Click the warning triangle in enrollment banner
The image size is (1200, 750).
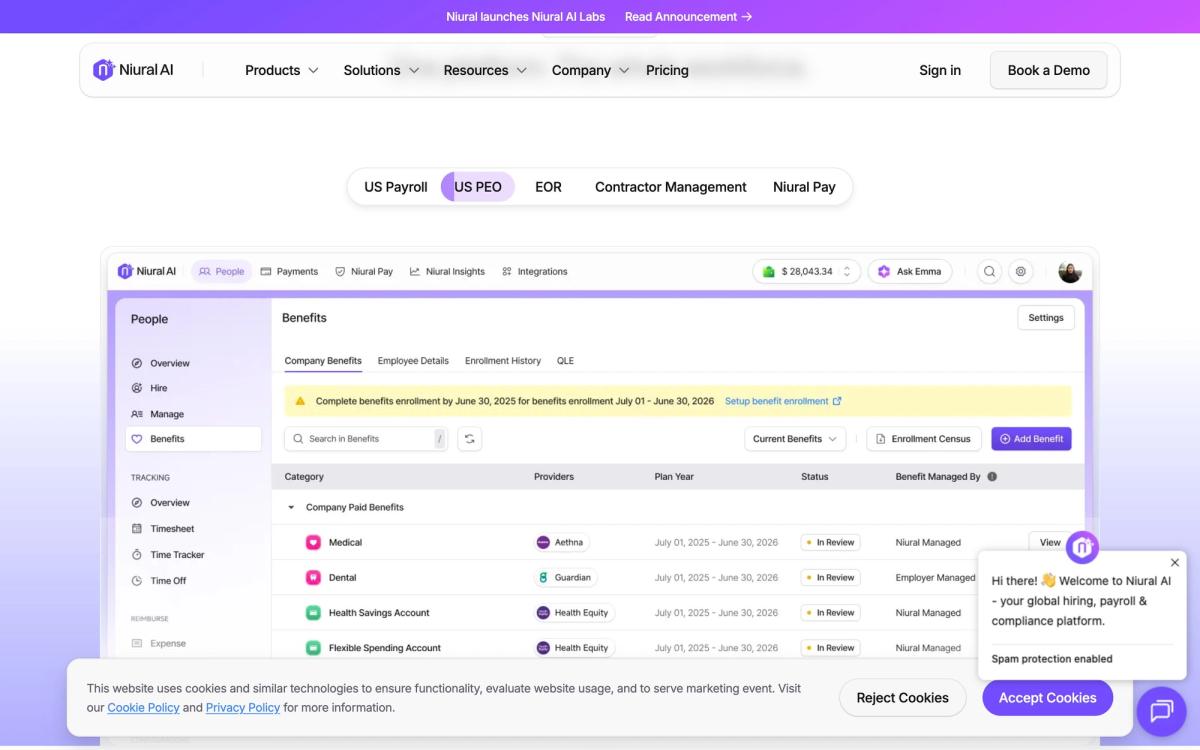click(300, 401)
